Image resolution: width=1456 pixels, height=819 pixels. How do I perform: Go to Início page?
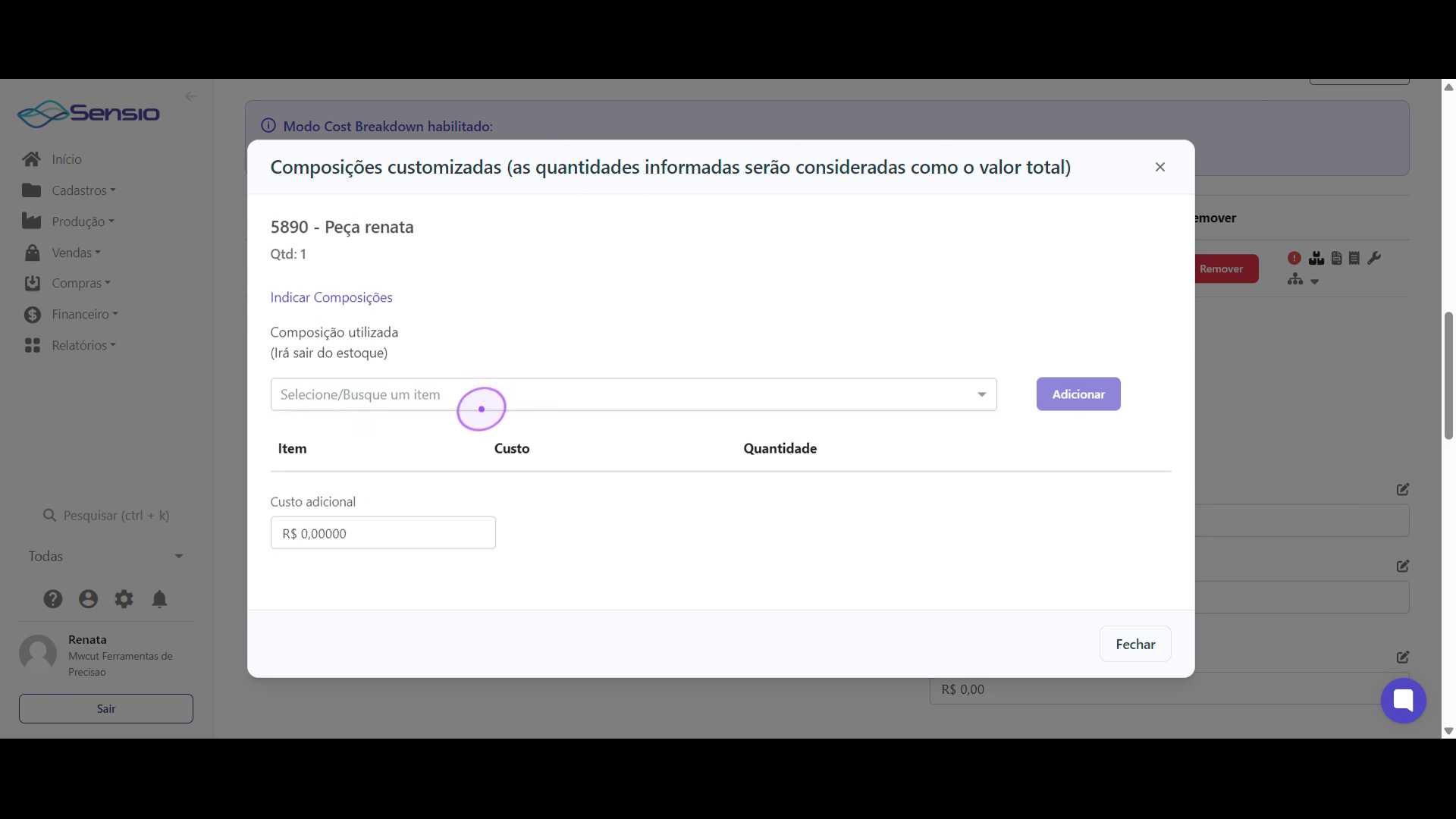pos(67,159)
